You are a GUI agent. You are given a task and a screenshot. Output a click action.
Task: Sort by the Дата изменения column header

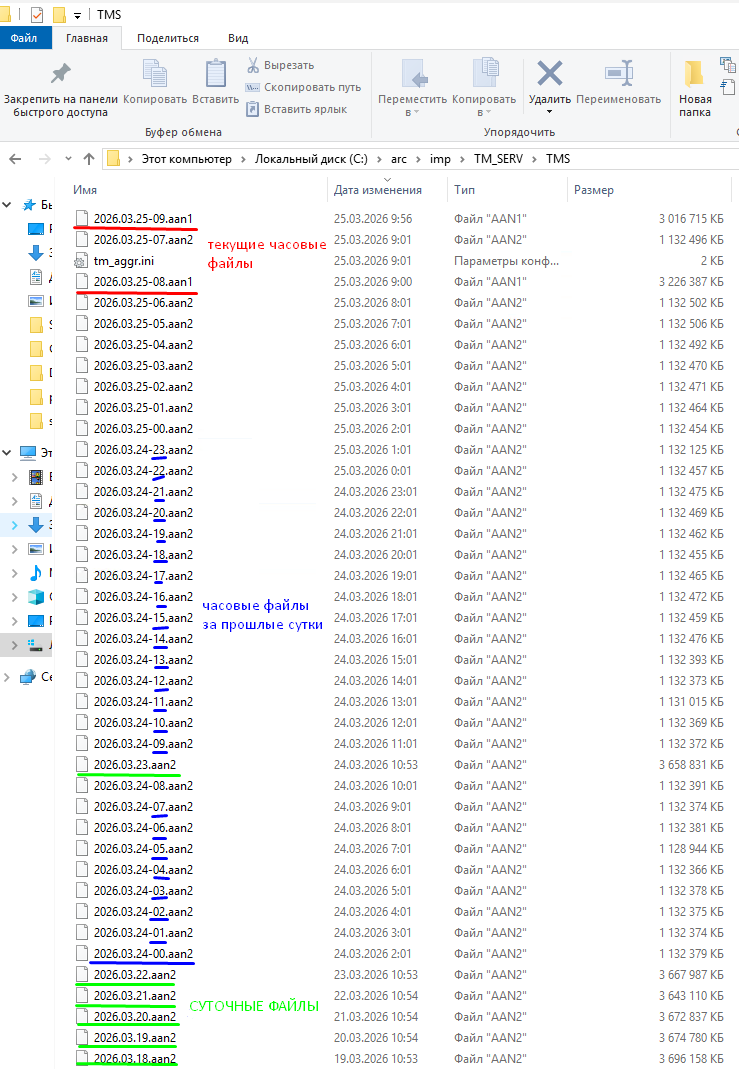click(x=377, y=190)
